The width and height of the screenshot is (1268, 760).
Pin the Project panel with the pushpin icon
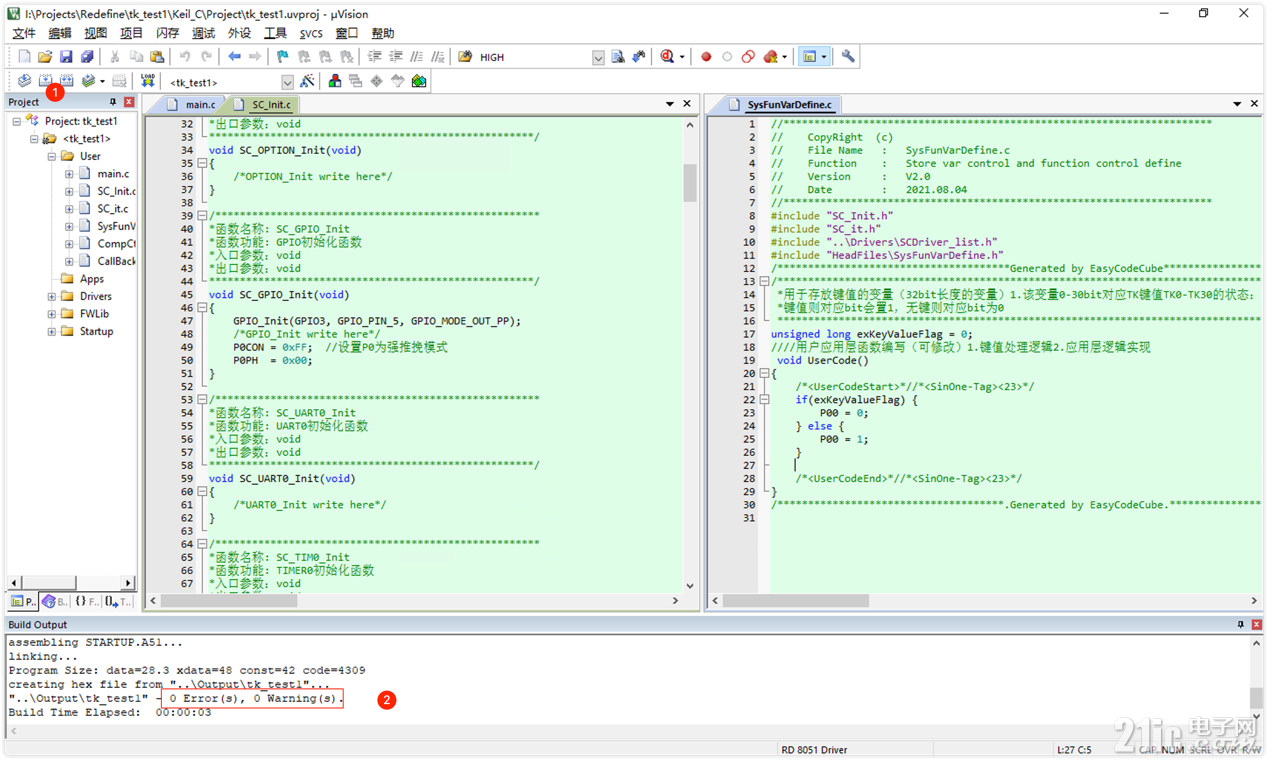[x=113, y=102]
